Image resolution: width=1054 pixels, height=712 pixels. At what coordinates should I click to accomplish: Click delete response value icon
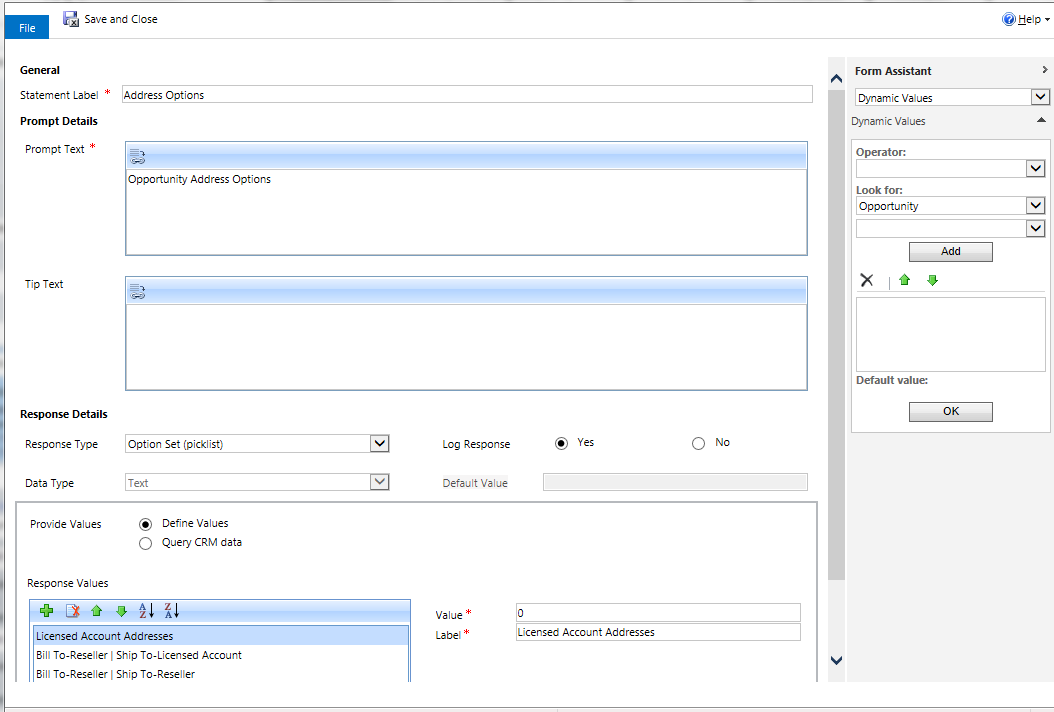72,611
